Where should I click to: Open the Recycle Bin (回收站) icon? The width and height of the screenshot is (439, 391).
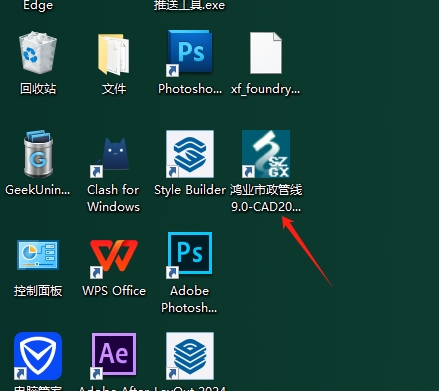(38, 52)
